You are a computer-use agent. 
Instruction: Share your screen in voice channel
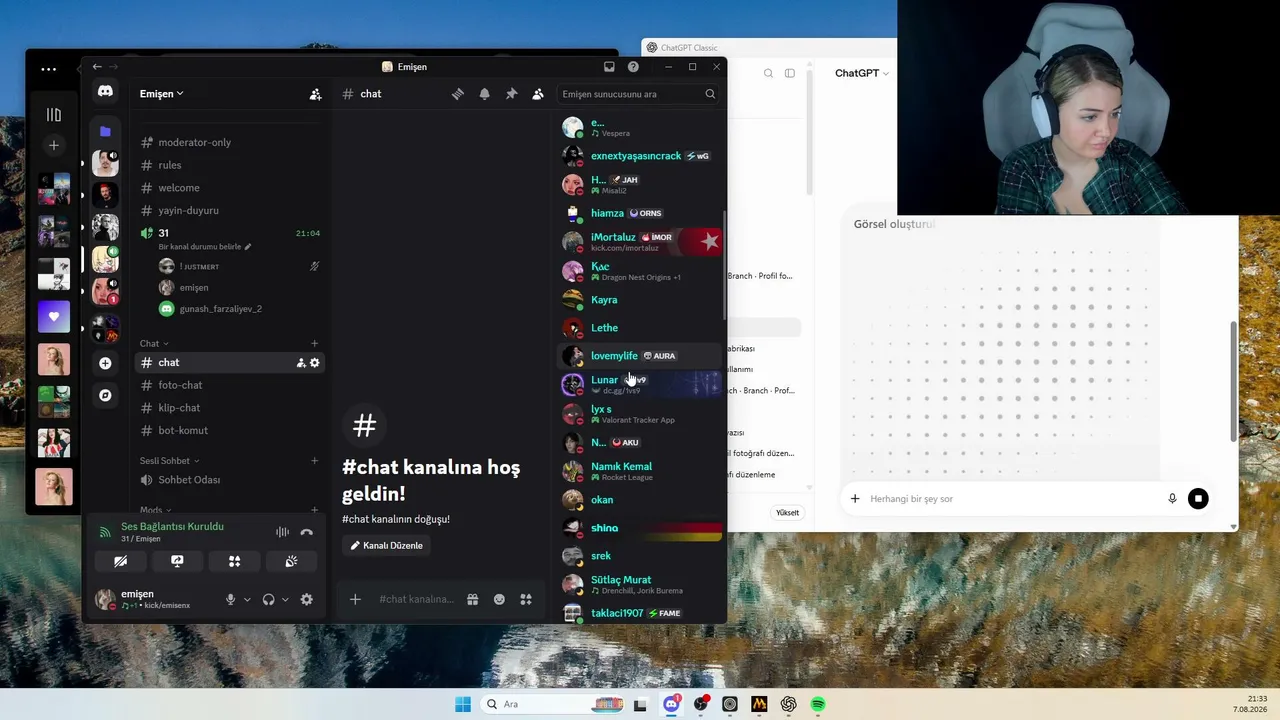click(x=177, y=562)
